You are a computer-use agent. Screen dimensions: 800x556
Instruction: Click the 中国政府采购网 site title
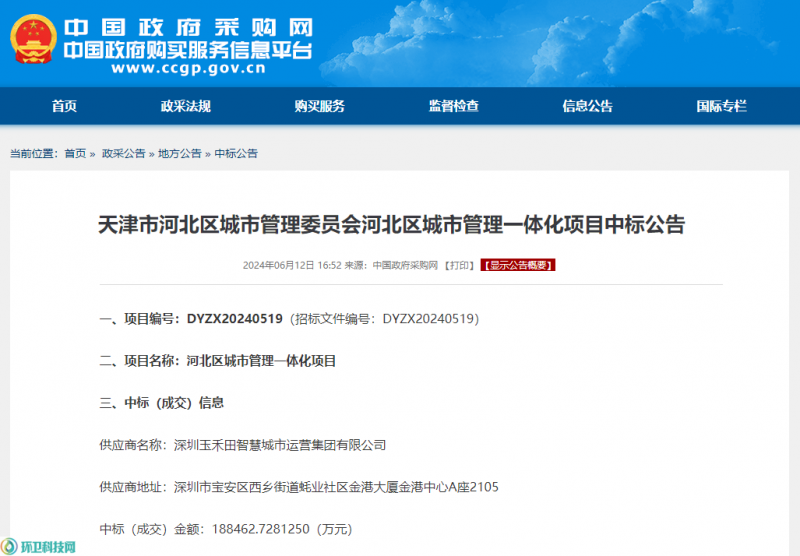point(188,28)
